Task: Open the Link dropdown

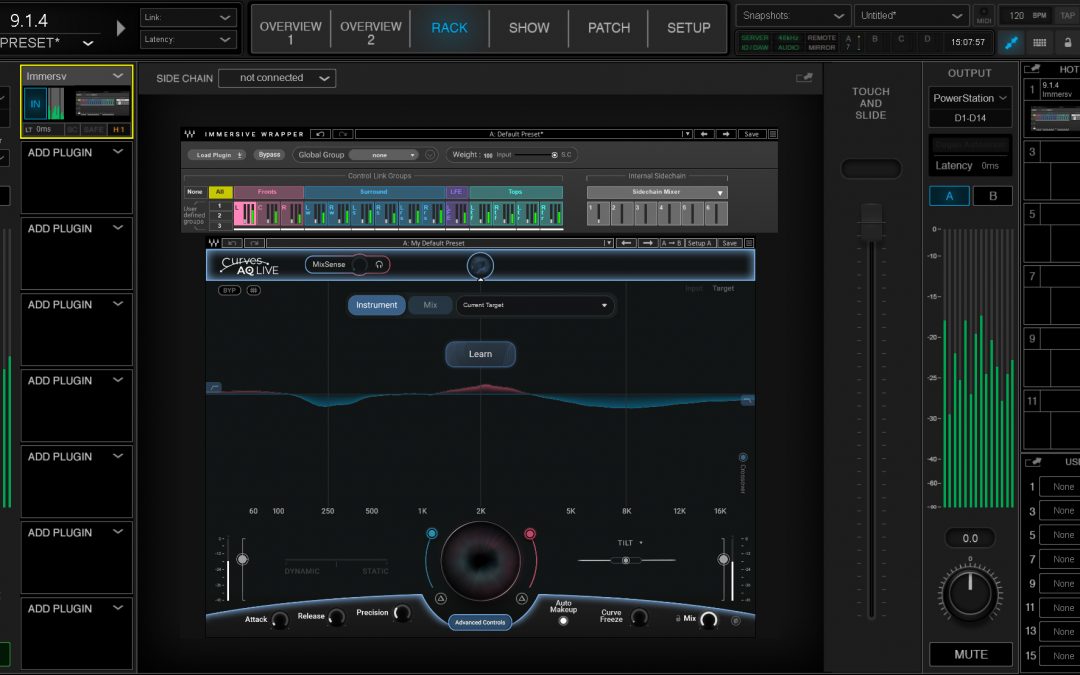Action: [x=188, y=17]
